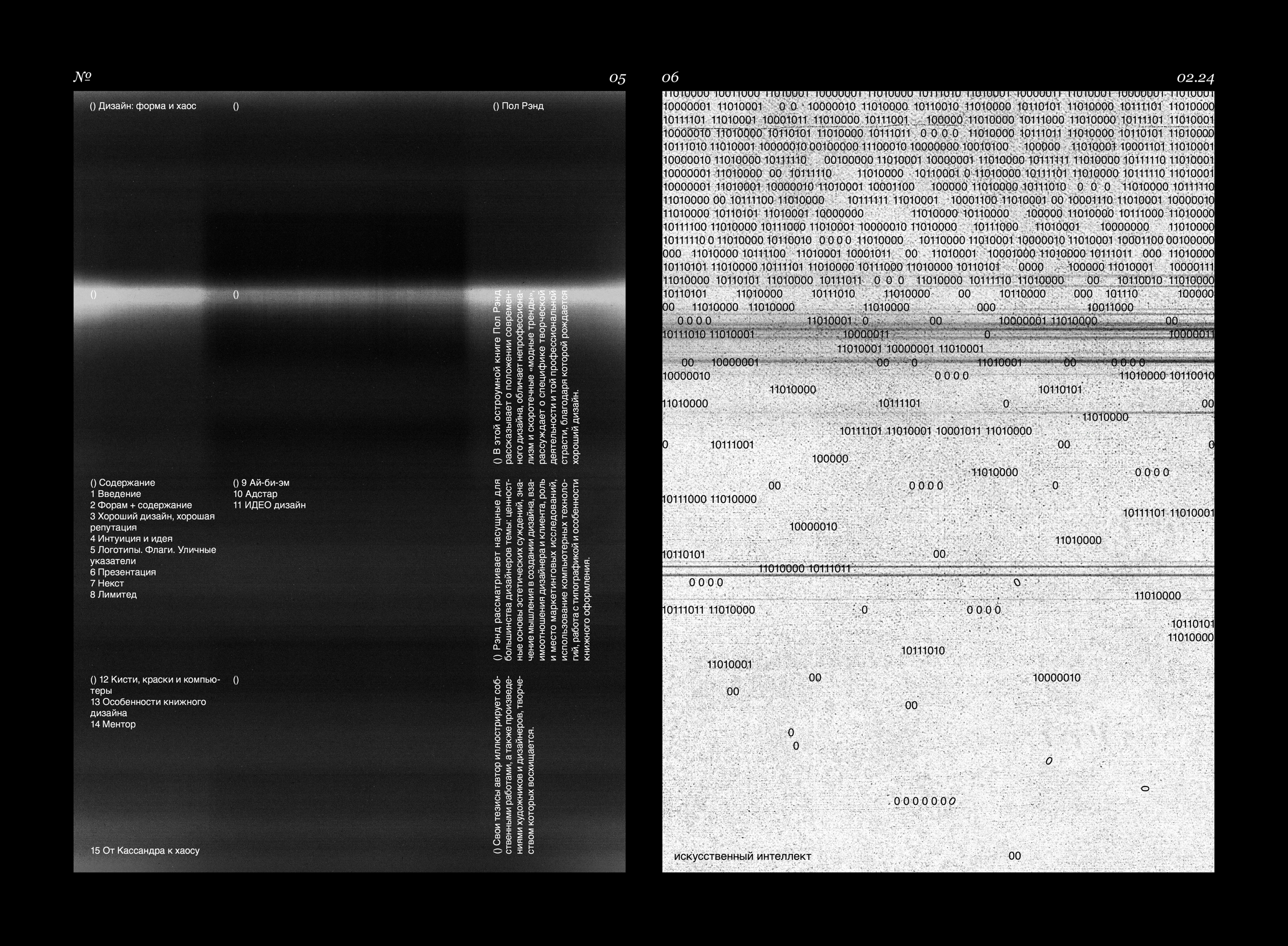Viewport: 1288px width, 946px height.
Task: Select chapter '7 Некст'
Action: pos(107,583)
